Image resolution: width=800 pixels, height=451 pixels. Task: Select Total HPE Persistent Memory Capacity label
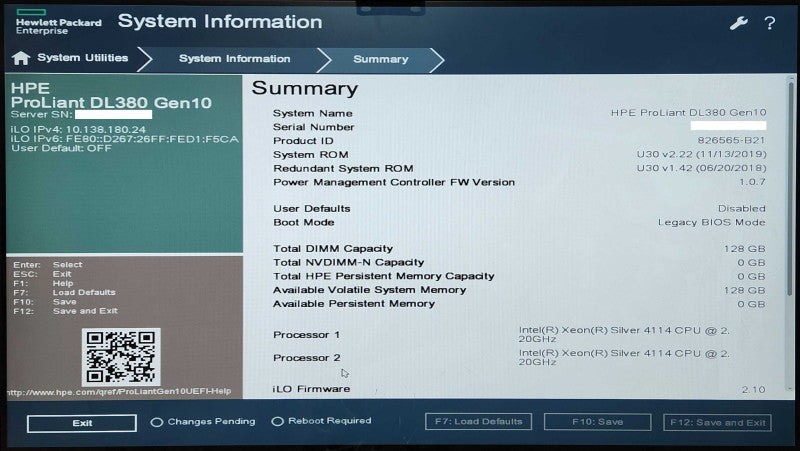pos(384,276)
